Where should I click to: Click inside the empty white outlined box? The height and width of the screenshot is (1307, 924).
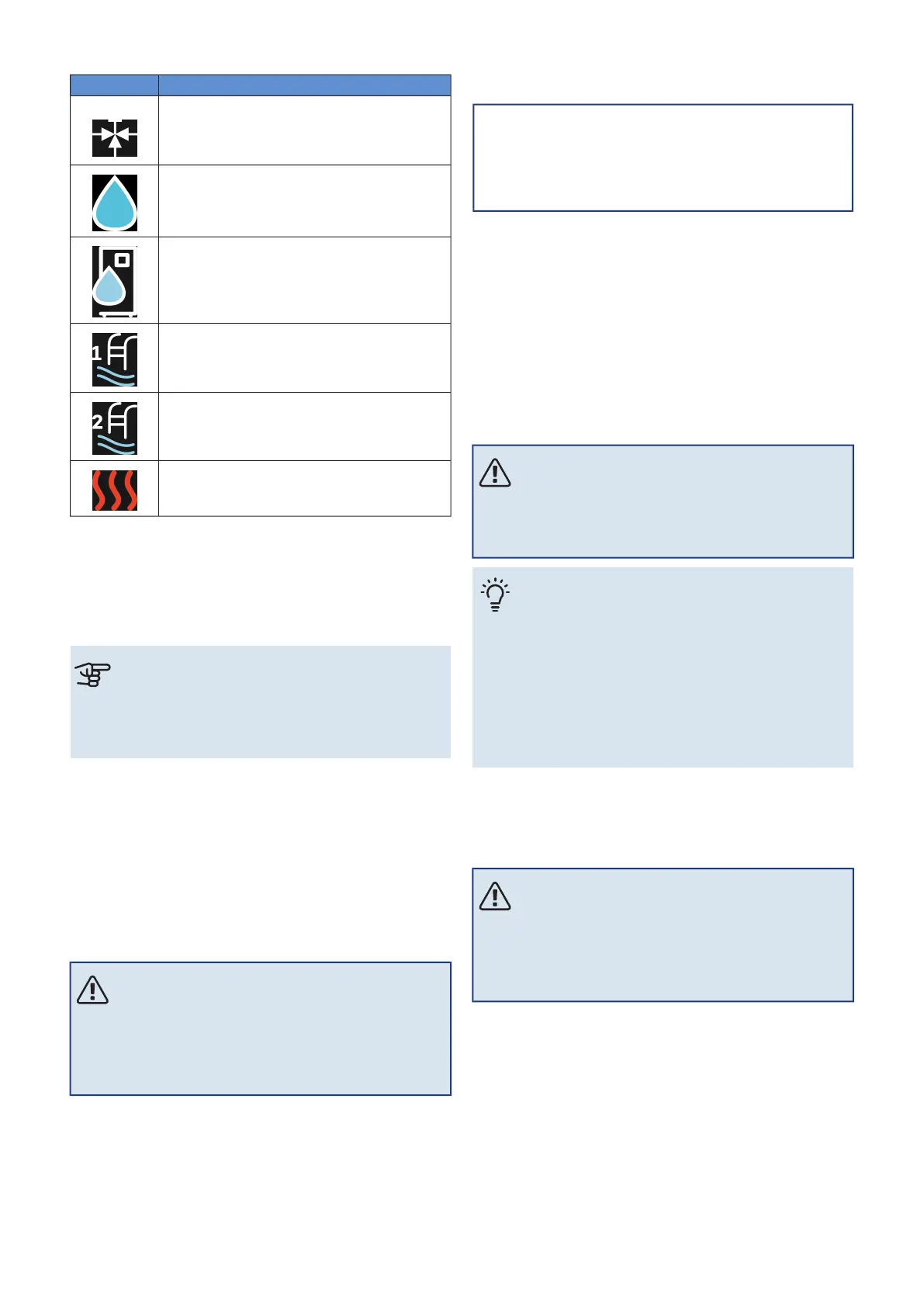663,158
